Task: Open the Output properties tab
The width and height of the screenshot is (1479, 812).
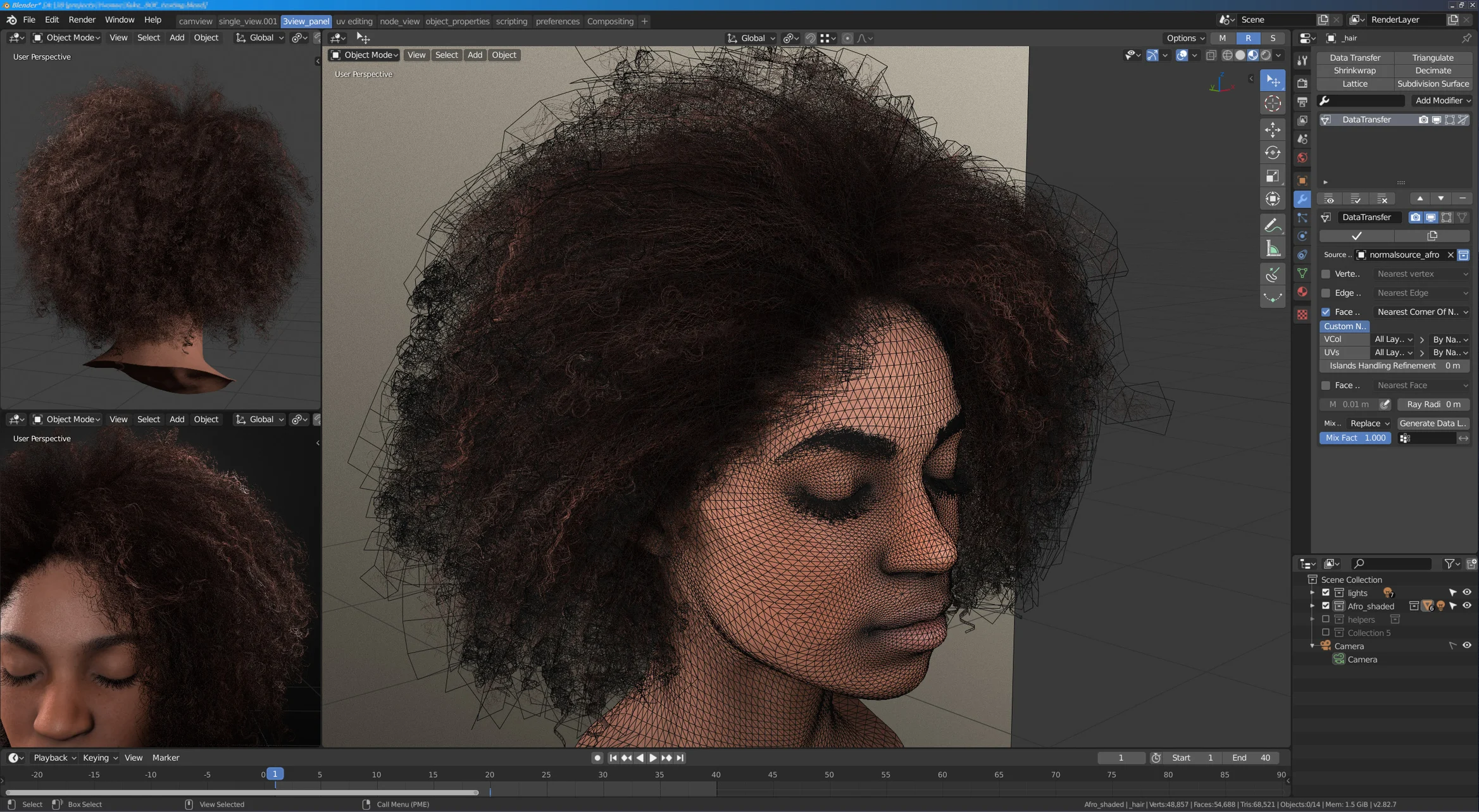Action: tap(1302, 102)
